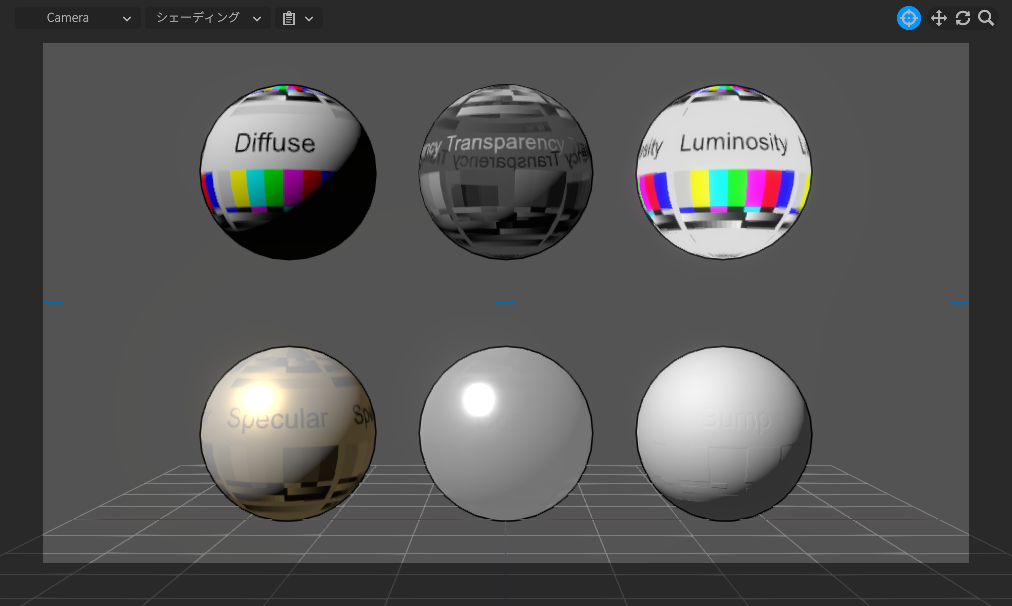Click the blue marker at viewport center
The image size is (1012, 606).
pos(506,302)
